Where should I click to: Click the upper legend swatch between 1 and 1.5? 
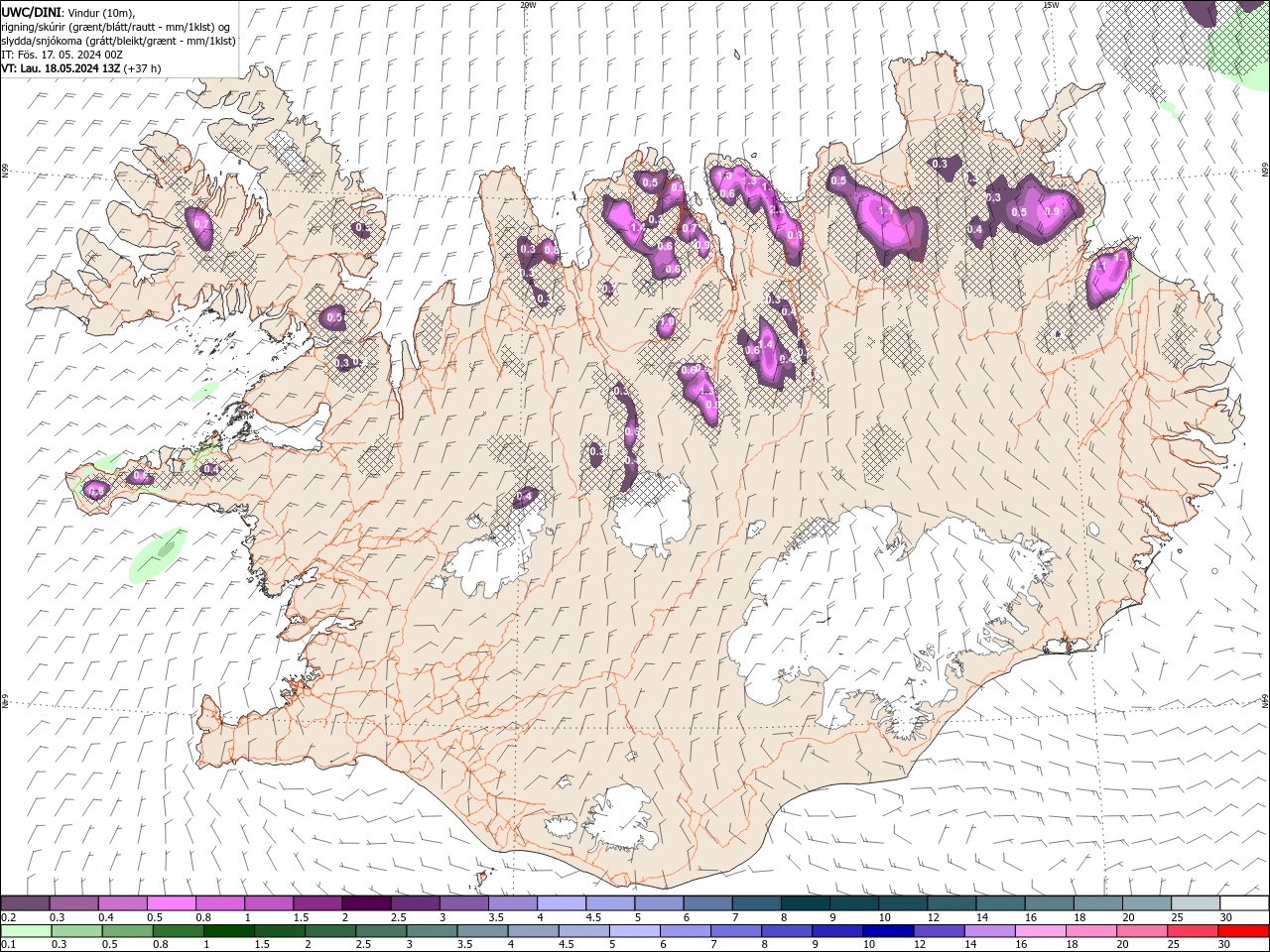coord(269,902)
